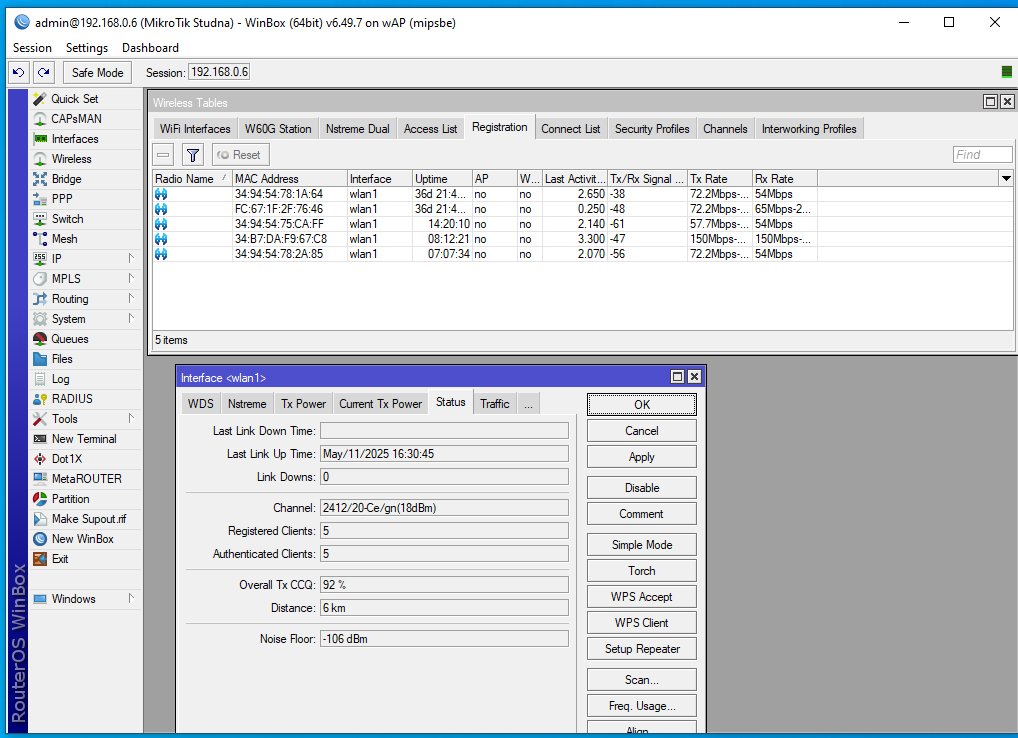Click the Scan... button
The image size is (1018, 738).
(641, 680)
